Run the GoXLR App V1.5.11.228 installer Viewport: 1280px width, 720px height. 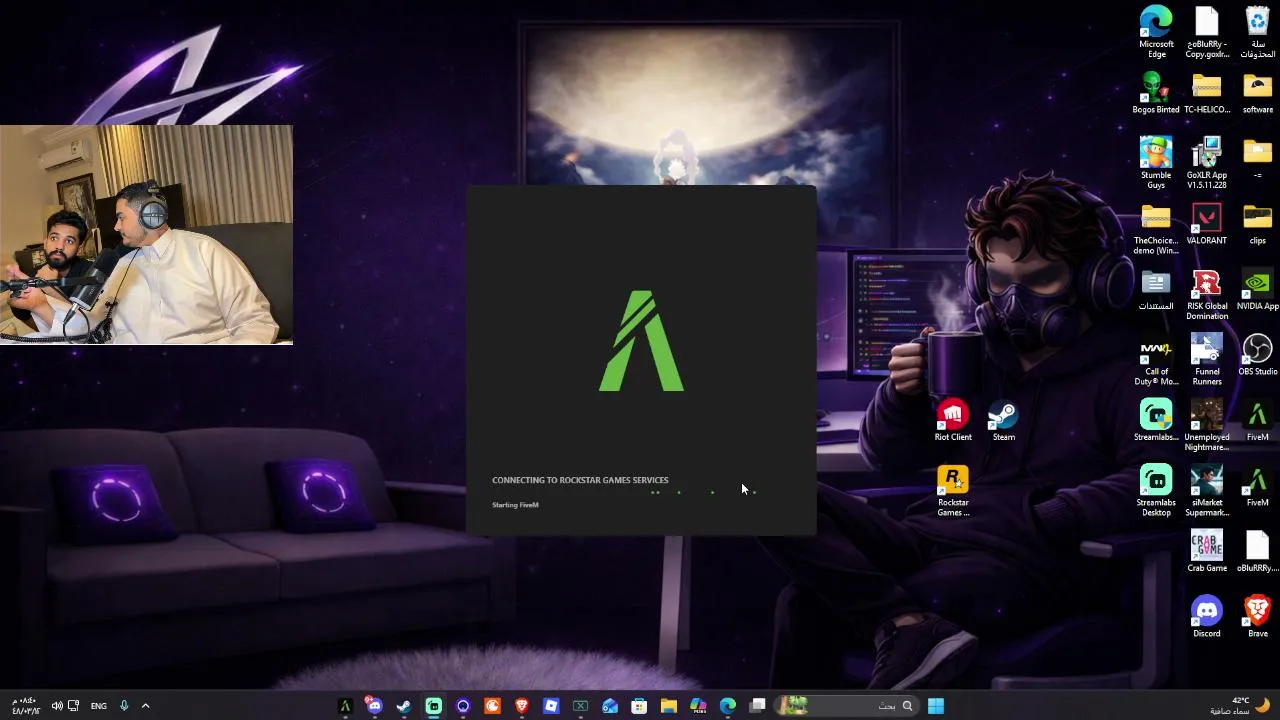pos(1207,163)
